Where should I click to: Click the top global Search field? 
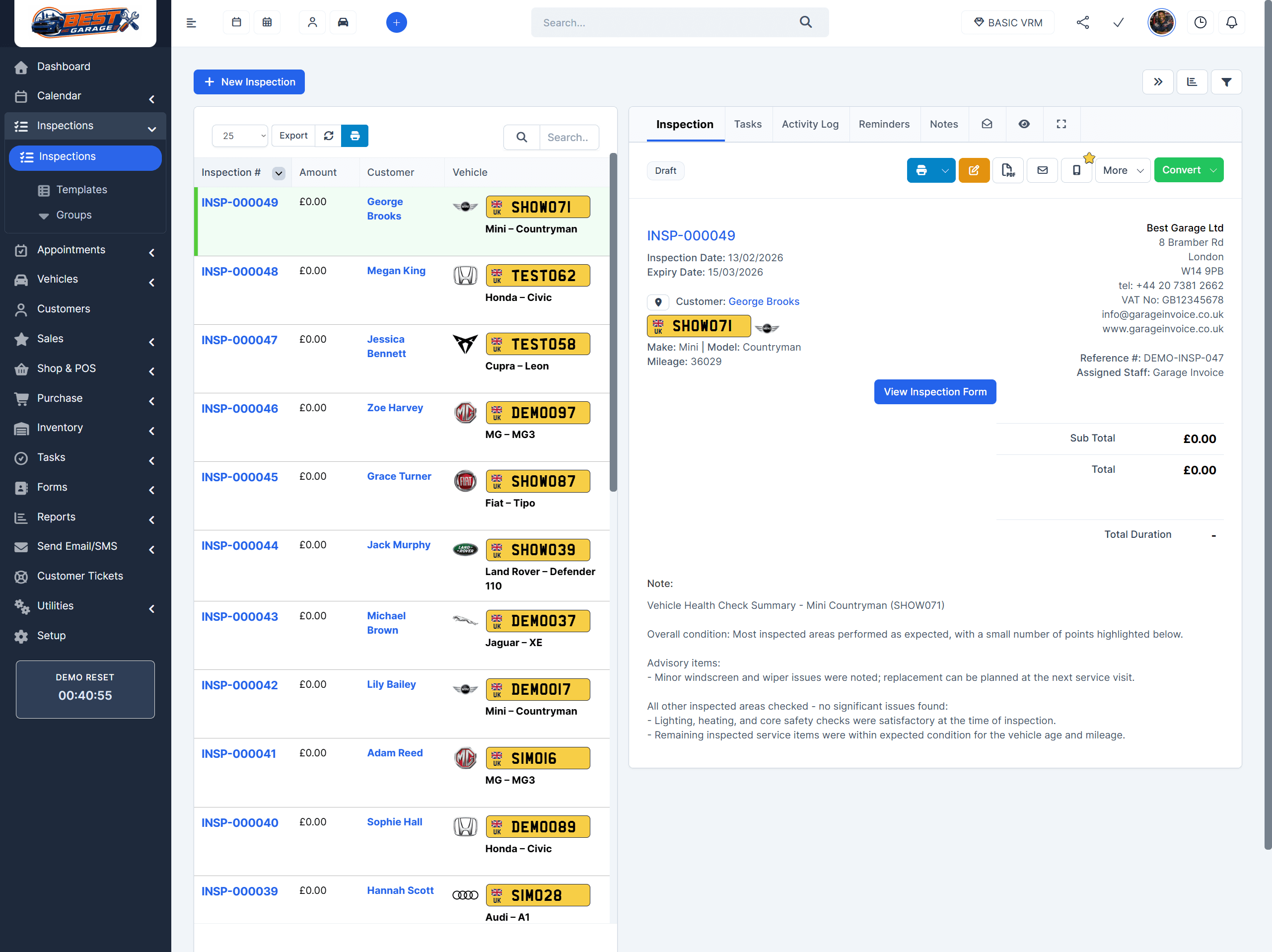(x=667, y=22)
